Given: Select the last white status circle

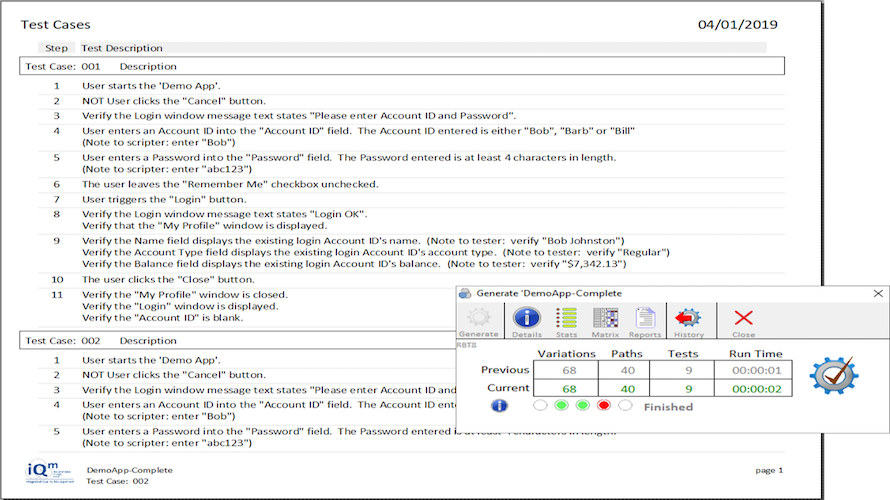Looking at the screenshot, I should (x=625, y=405).
